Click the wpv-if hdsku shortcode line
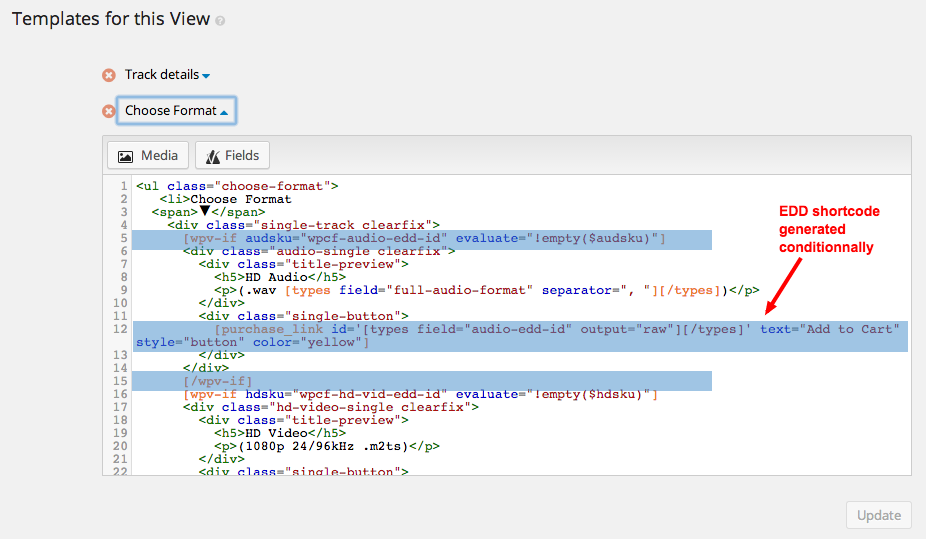Image resolution: width=926 pixels, height=539 pixels. (x=420, y=394)
